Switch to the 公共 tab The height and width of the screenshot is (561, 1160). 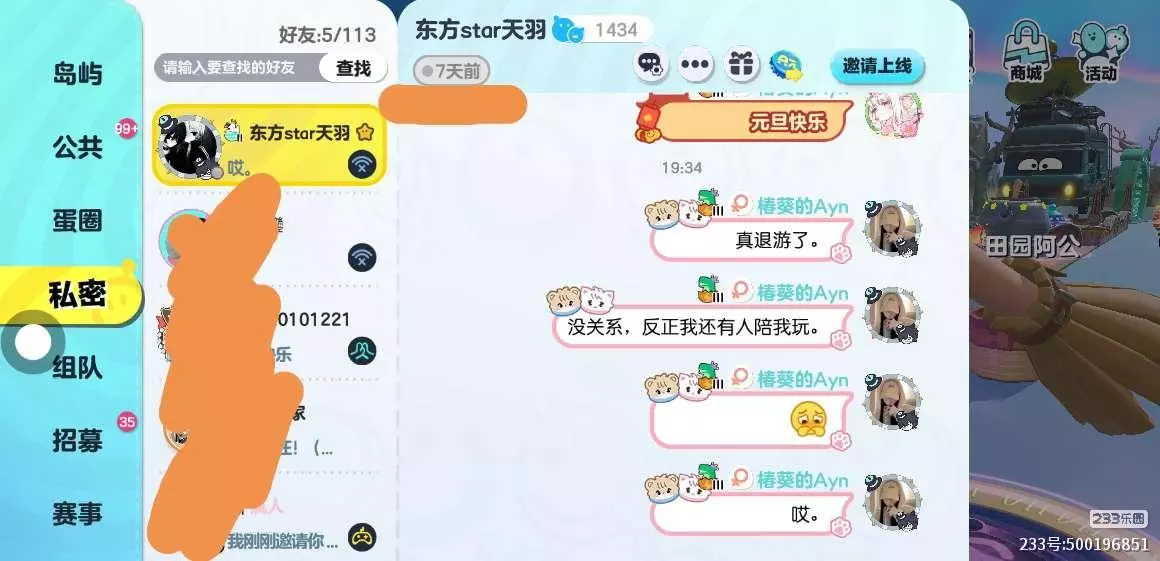coord(77,147)
